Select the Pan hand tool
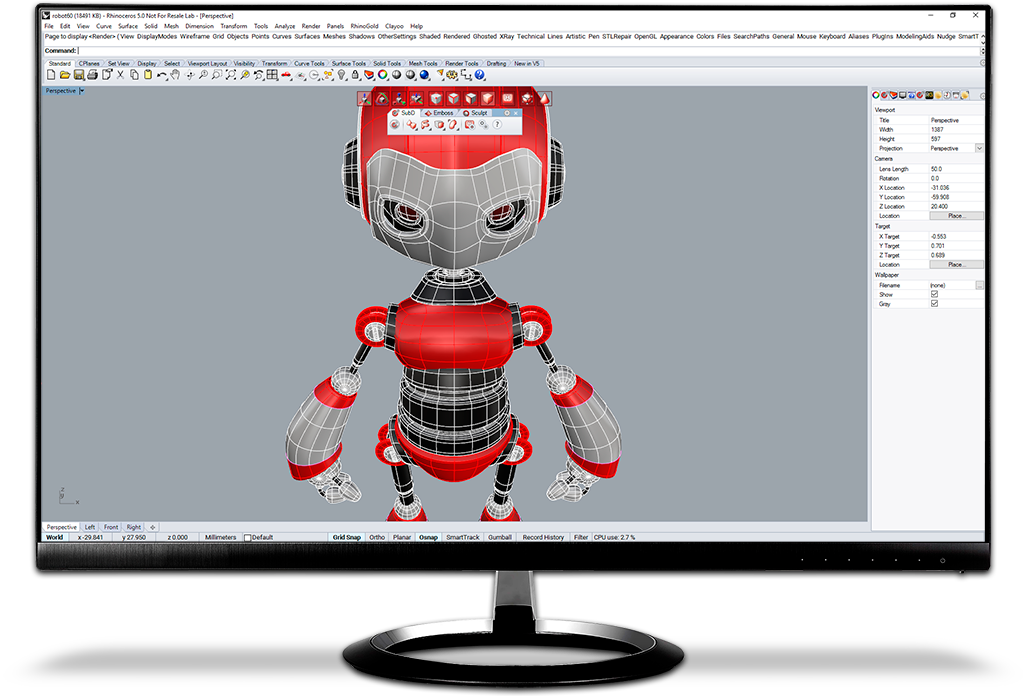 click(175, 75)
